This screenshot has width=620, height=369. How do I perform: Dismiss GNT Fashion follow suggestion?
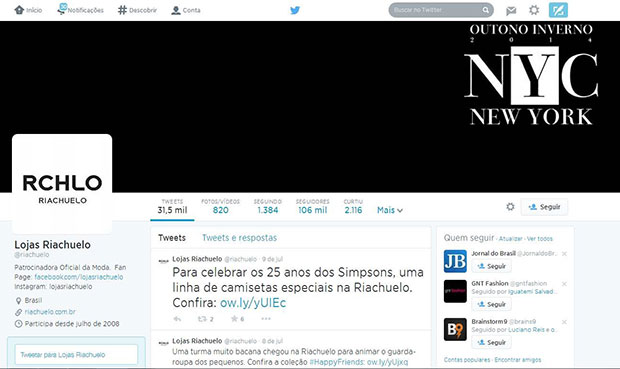[564, 284]
